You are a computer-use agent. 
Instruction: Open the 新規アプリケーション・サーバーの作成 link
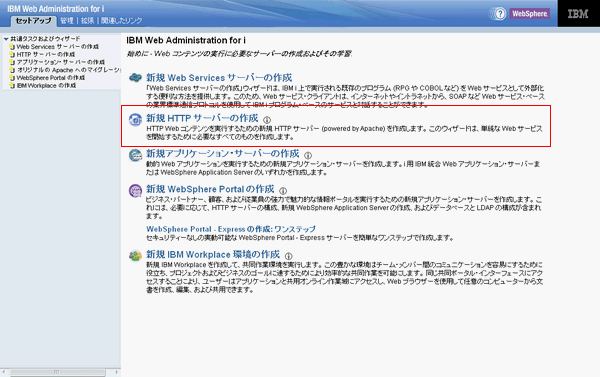[222, 154]
